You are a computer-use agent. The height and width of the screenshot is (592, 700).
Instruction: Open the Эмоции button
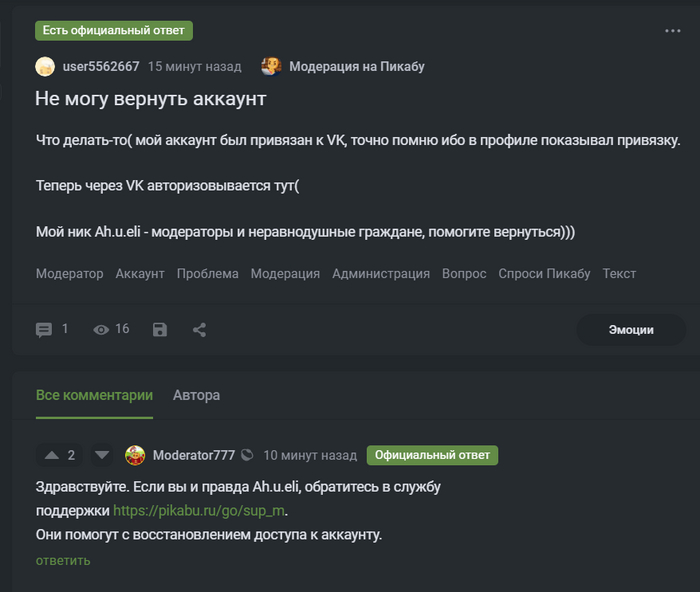click(631, 330)
